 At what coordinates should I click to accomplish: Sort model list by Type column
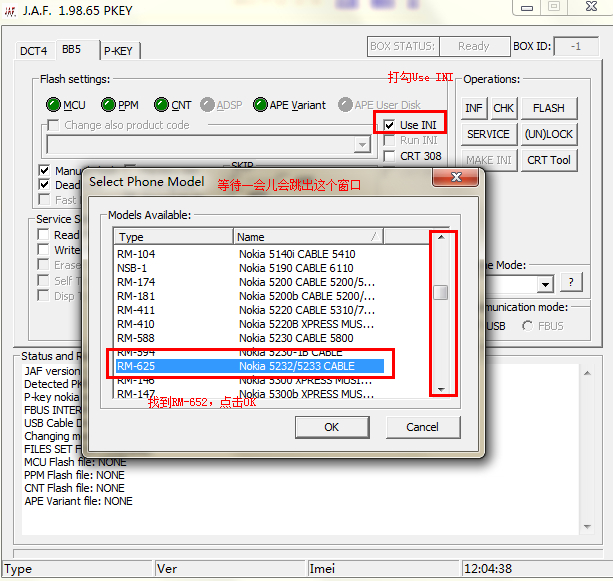click(x=174, y=237)
